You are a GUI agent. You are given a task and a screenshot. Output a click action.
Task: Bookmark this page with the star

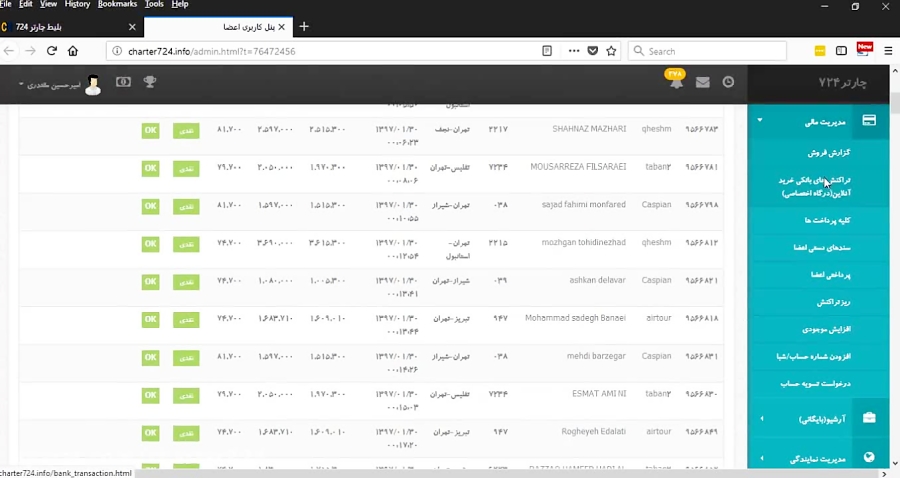pos(611,51)
